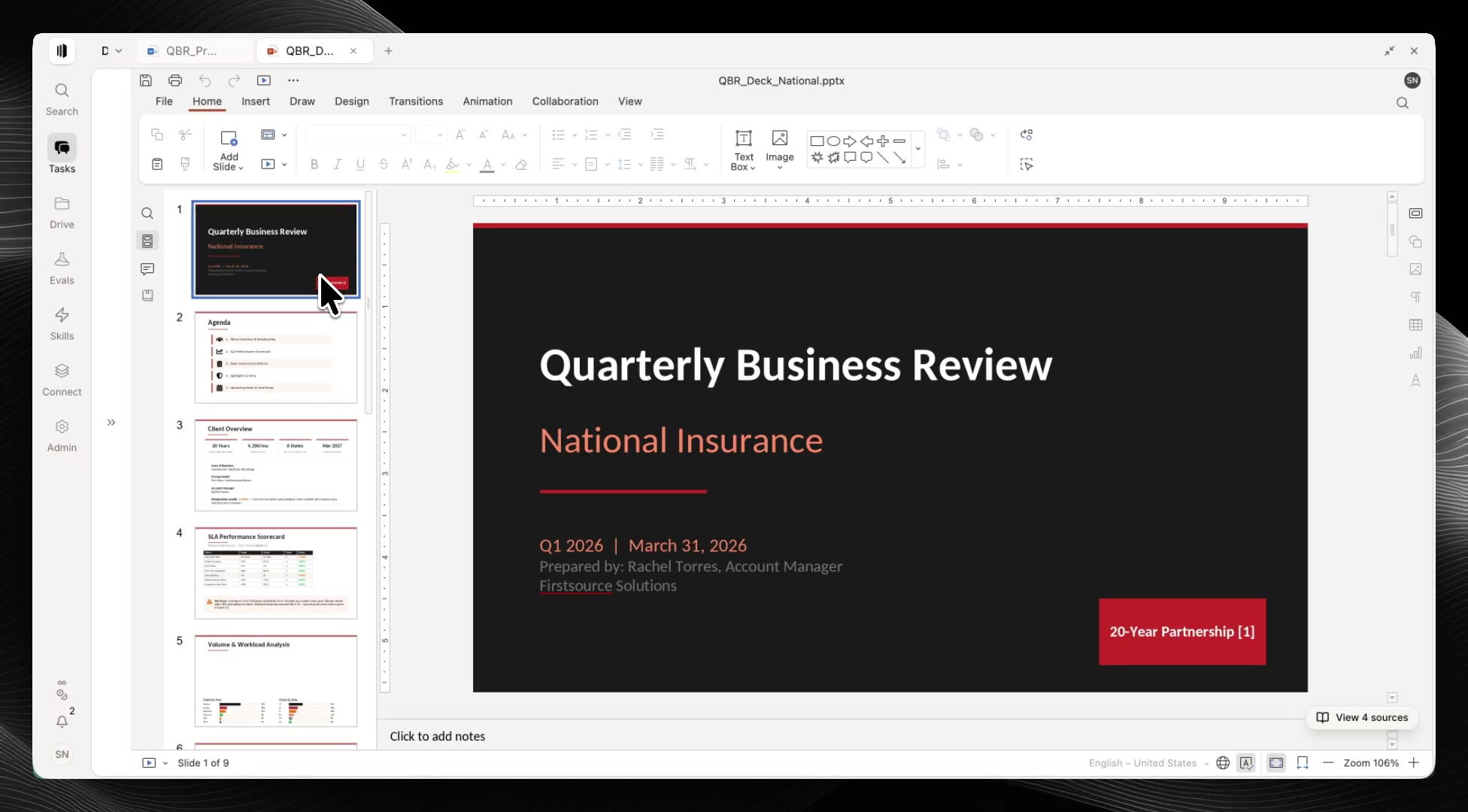Toggle Italic formatting

[x=338, y=165]
